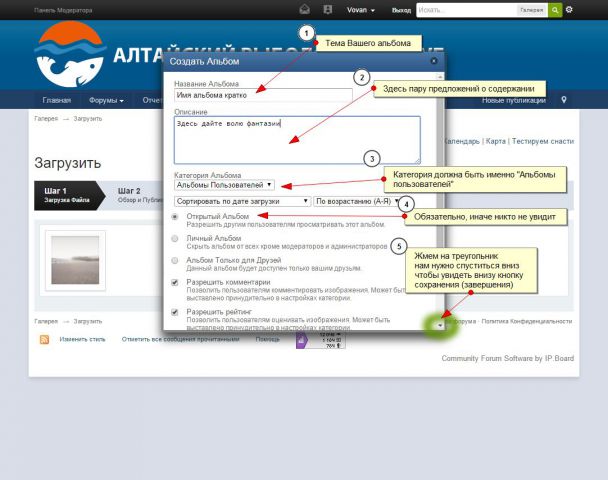Select the Открытый Альбом radio button
608x480 pixels.
click(x=176, y=216)
